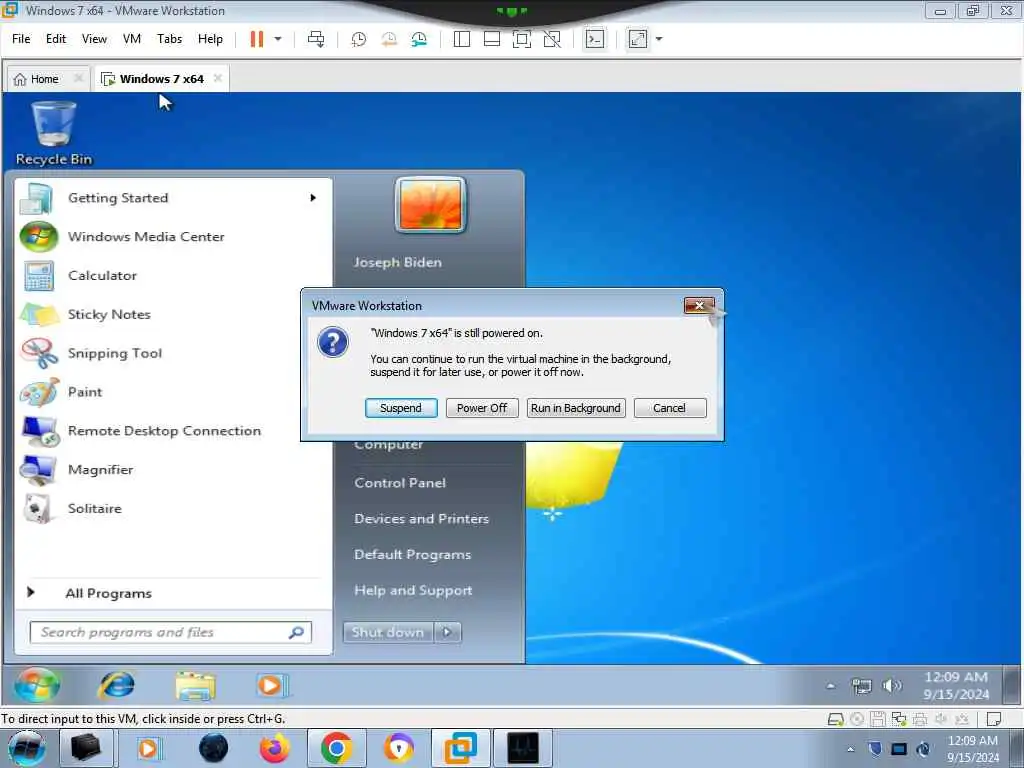
Task: Open Internet Explorer on the guest taskbar
Action: pyautogui.click(x=116, y=685)
